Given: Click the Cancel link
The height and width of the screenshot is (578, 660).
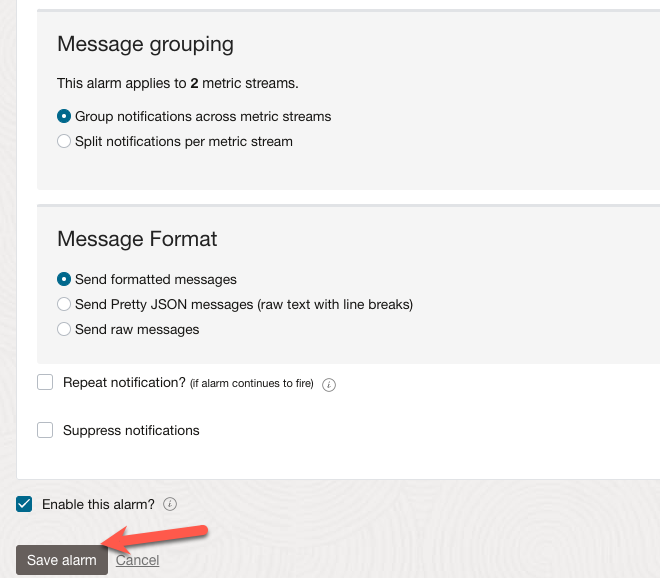Looking at the screenshot, I should pyautogui.click(x=137, y=560).
